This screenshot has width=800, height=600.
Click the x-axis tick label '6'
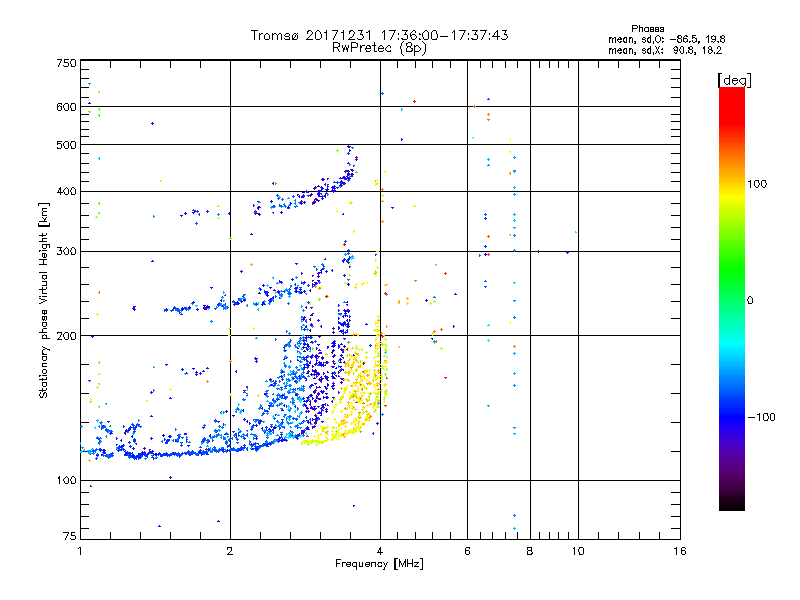pyautogui.click(x=467, y=551)
